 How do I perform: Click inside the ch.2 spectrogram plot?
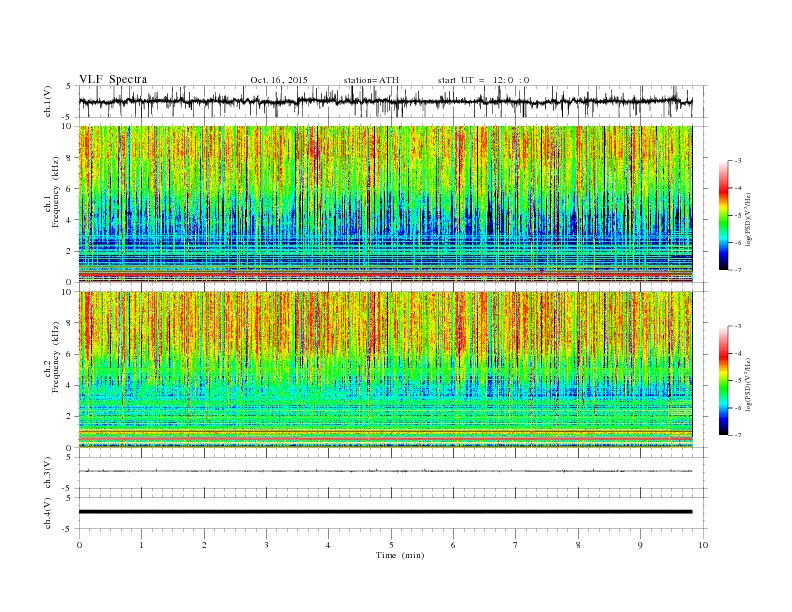tap(385, 370)
